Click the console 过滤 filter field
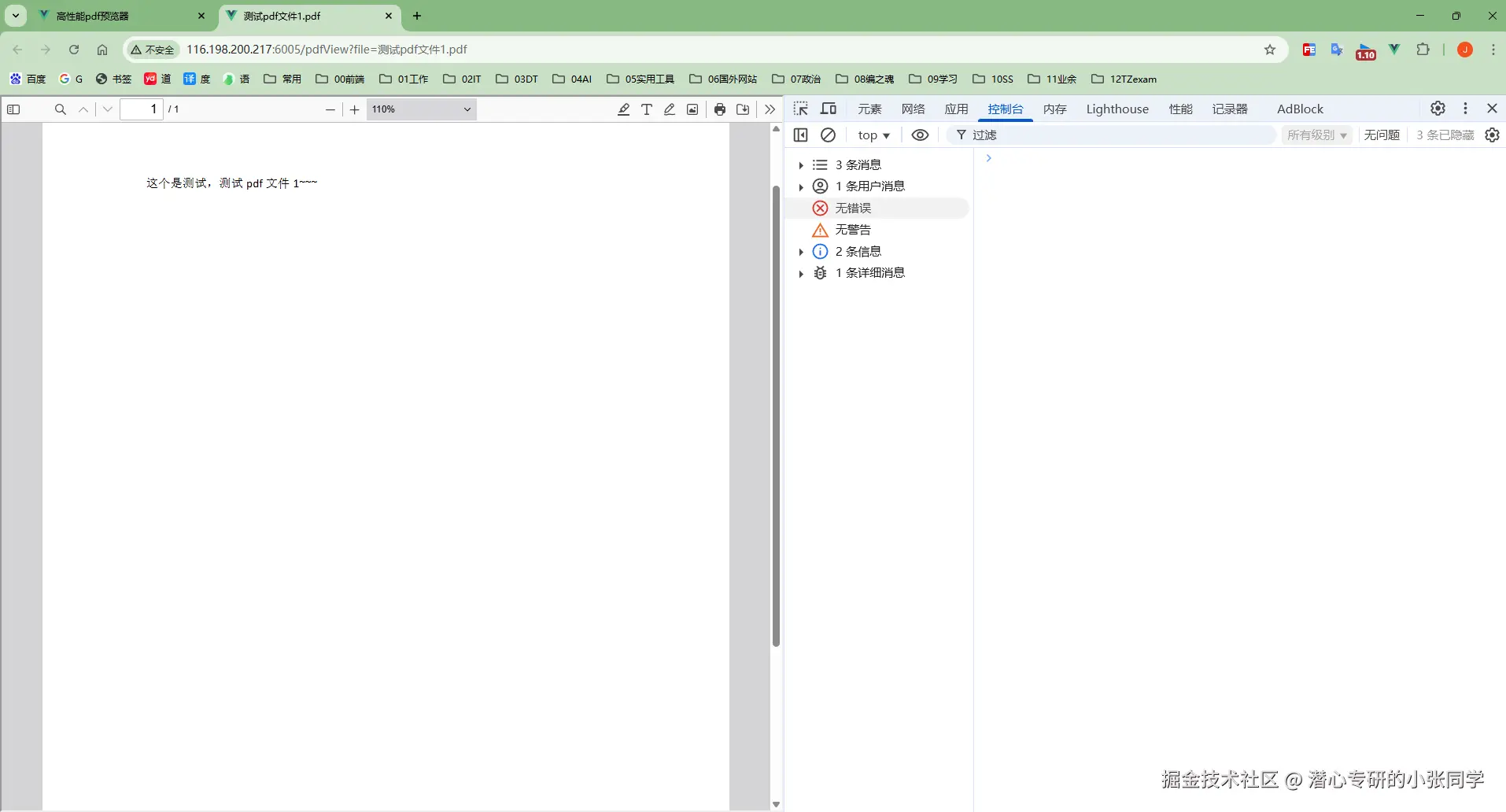This screenshot has width=1506, height=812. (1111, 135)
